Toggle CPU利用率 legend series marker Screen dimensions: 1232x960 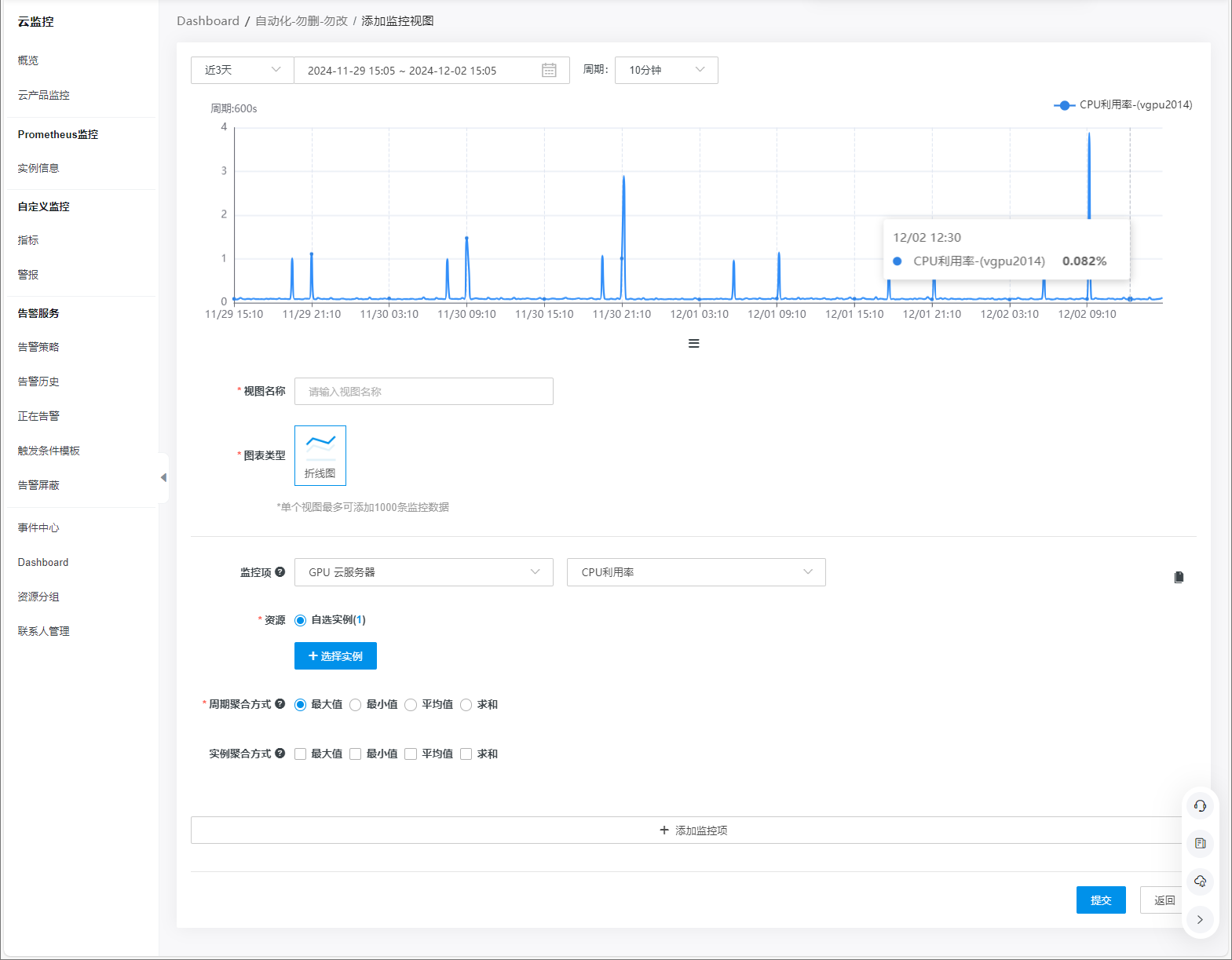point(1064,105)
